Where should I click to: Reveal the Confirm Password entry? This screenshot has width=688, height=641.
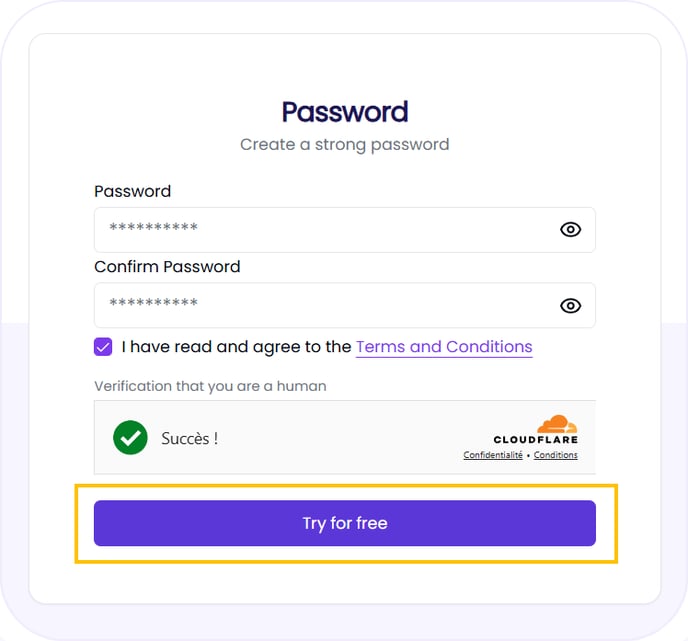pos(570,306)
